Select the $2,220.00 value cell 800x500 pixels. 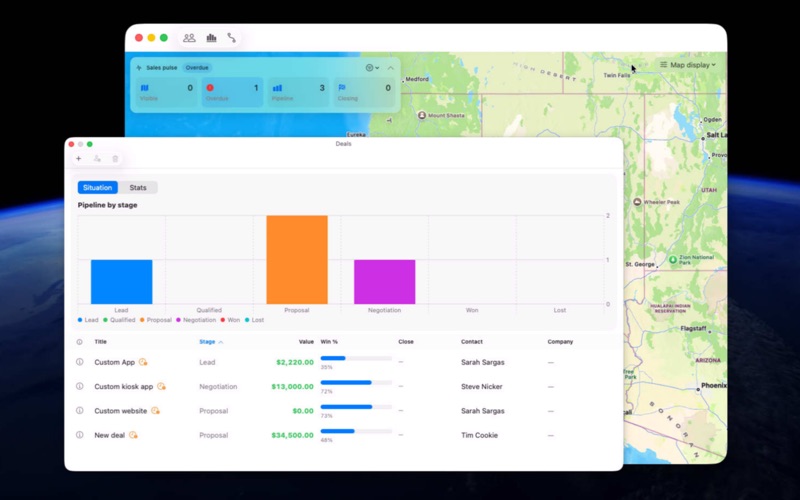tap(295, 362)
